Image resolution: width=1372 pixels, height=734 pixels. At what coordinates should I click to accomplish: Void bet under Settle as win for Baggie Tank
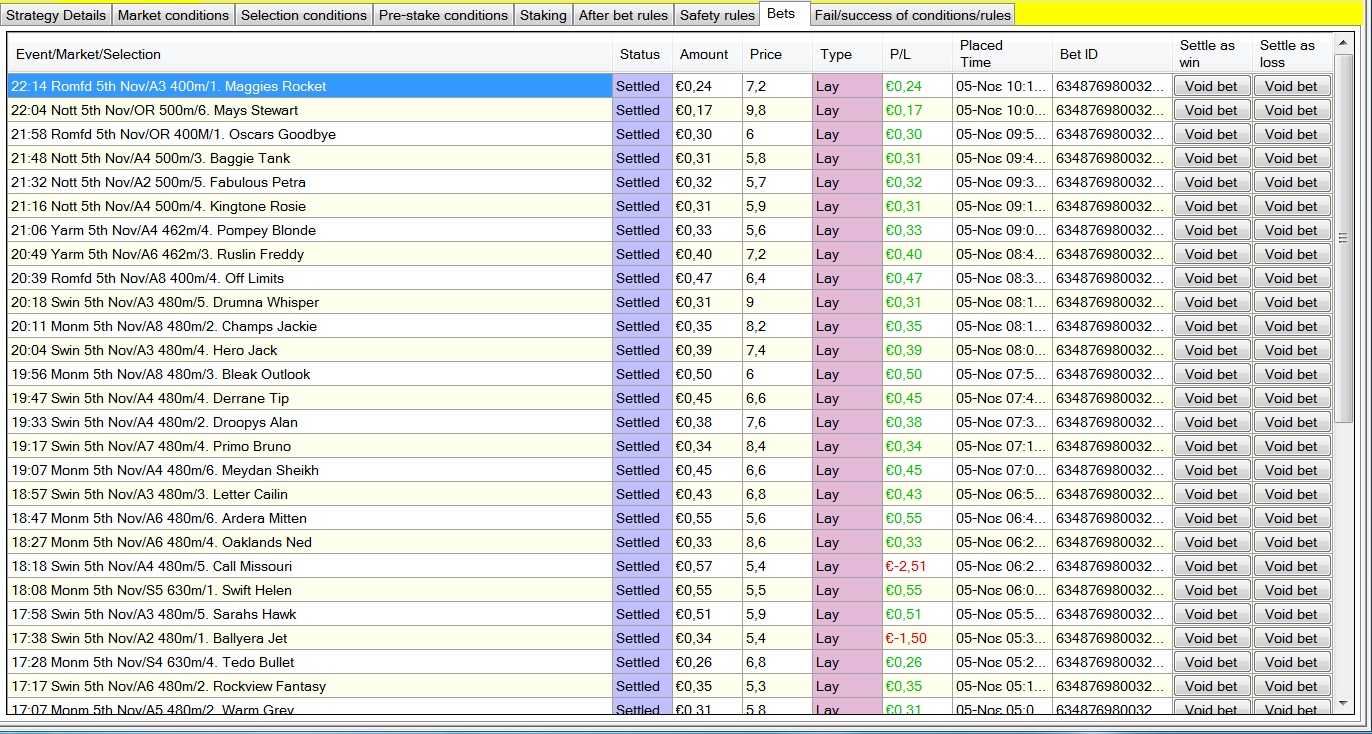[x=1211, y=158]
